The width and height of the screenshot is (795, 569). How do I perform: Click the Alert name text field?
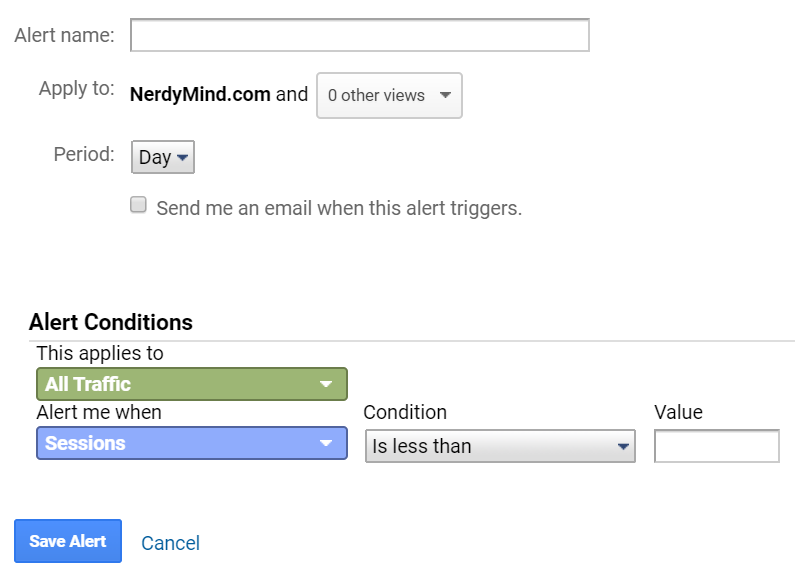coord(359,35)
